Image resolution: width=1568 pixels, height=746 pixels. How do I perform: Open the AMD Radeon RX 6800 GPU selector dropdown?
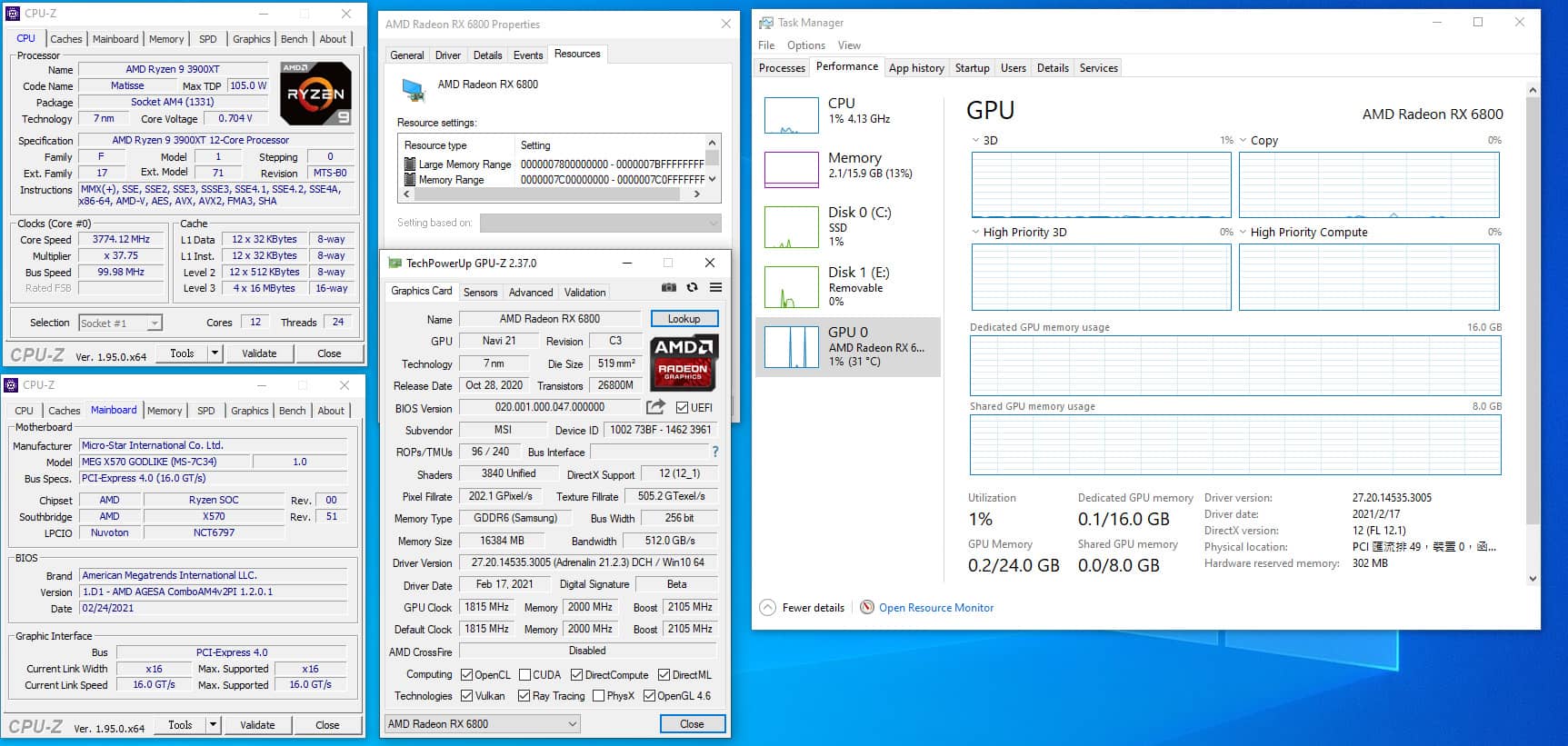482,724
